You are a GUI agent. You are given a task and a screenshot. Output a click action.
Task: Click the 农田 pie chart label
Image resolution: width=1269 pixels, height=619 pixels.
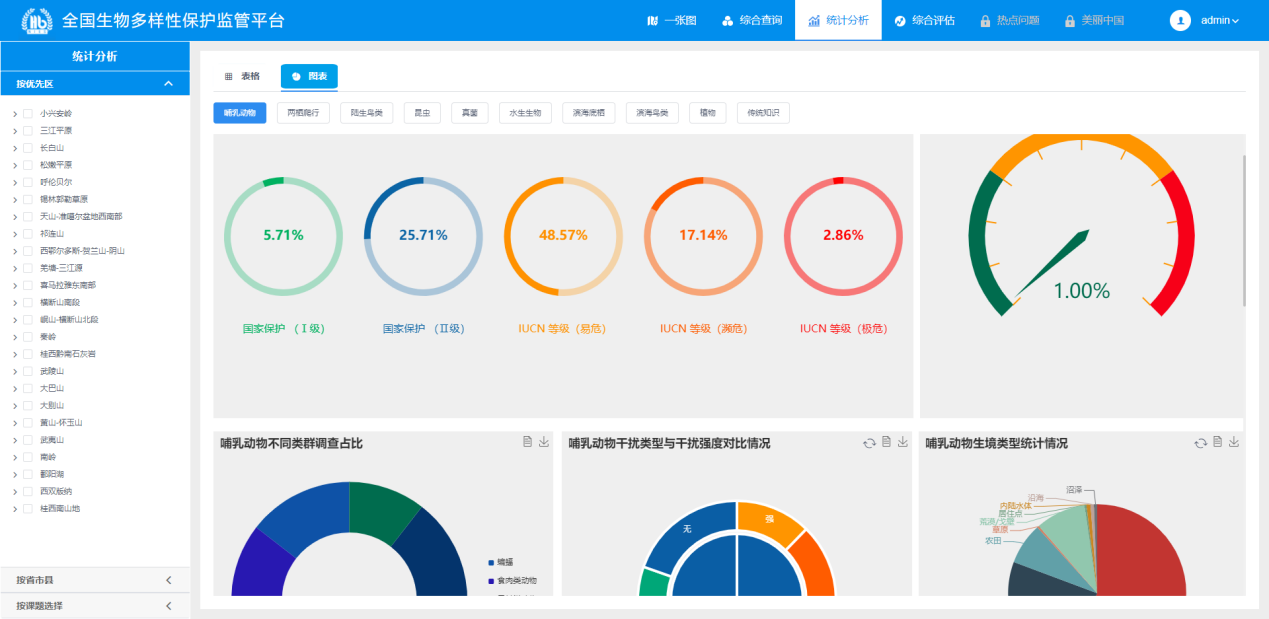point(993,540)
